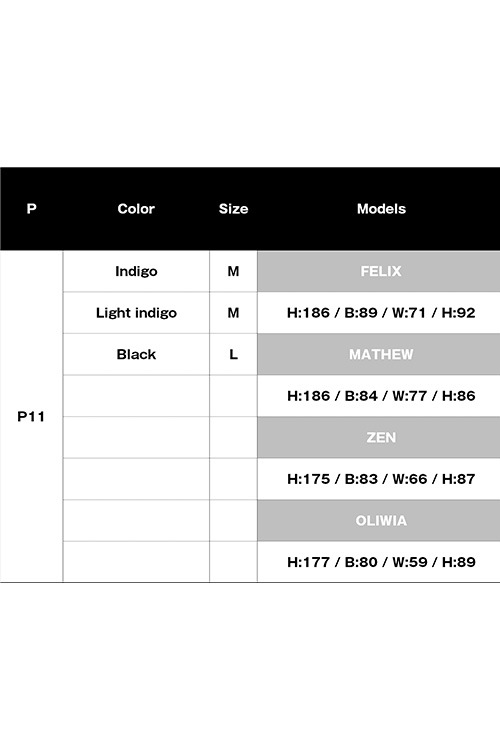The width and height of the screenshot is (500, 750).
Task: Click the size L cell
Action: click(x=233, y=354)
